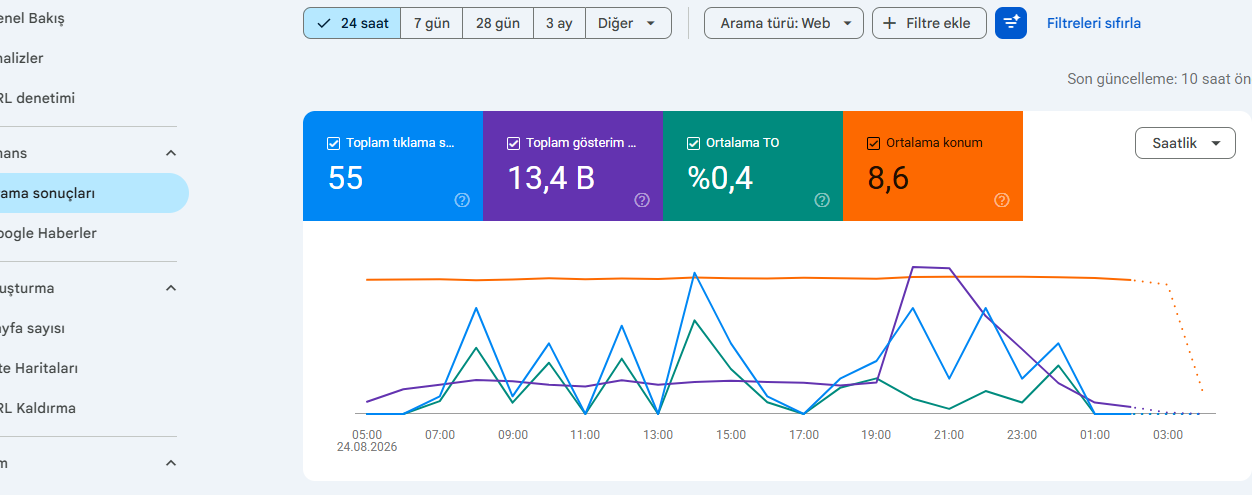Screen dimensions: 1252x495
Task: Click the Filtreleri sıfırla link
Action: [x=1094, y=23]
